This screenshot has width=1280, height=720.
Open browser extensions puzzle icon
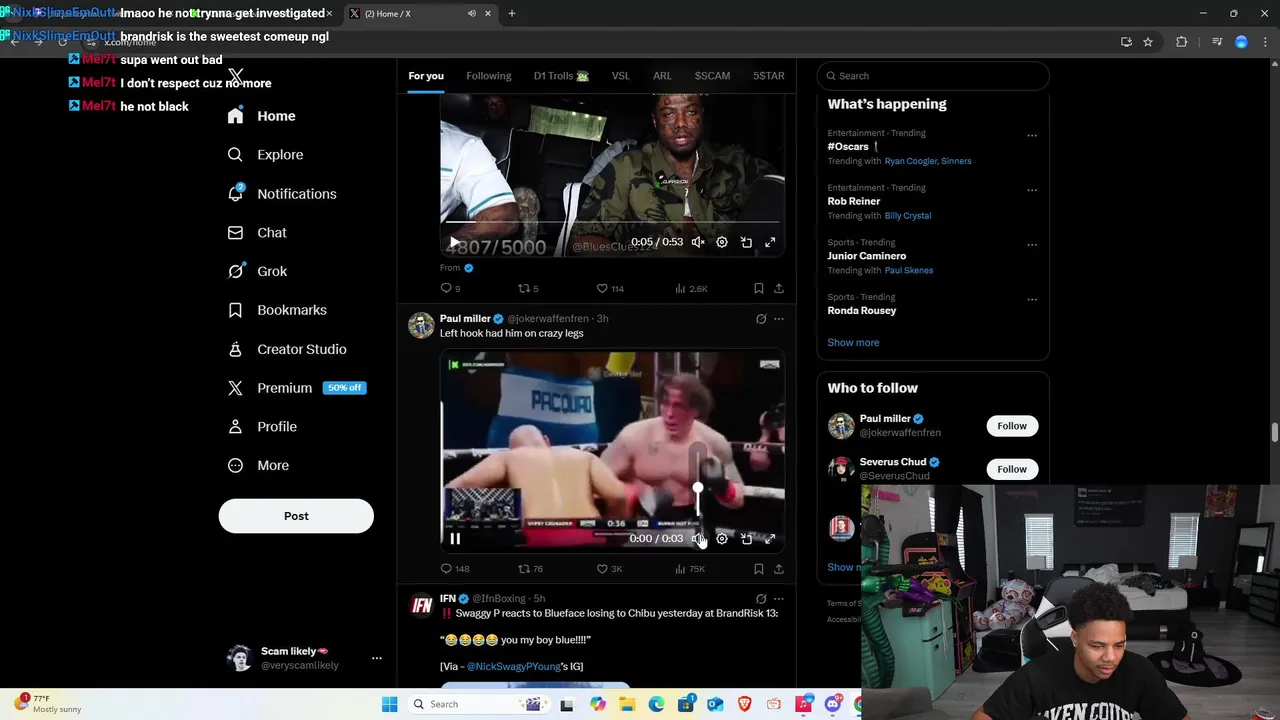click(x=1181, y=42)
